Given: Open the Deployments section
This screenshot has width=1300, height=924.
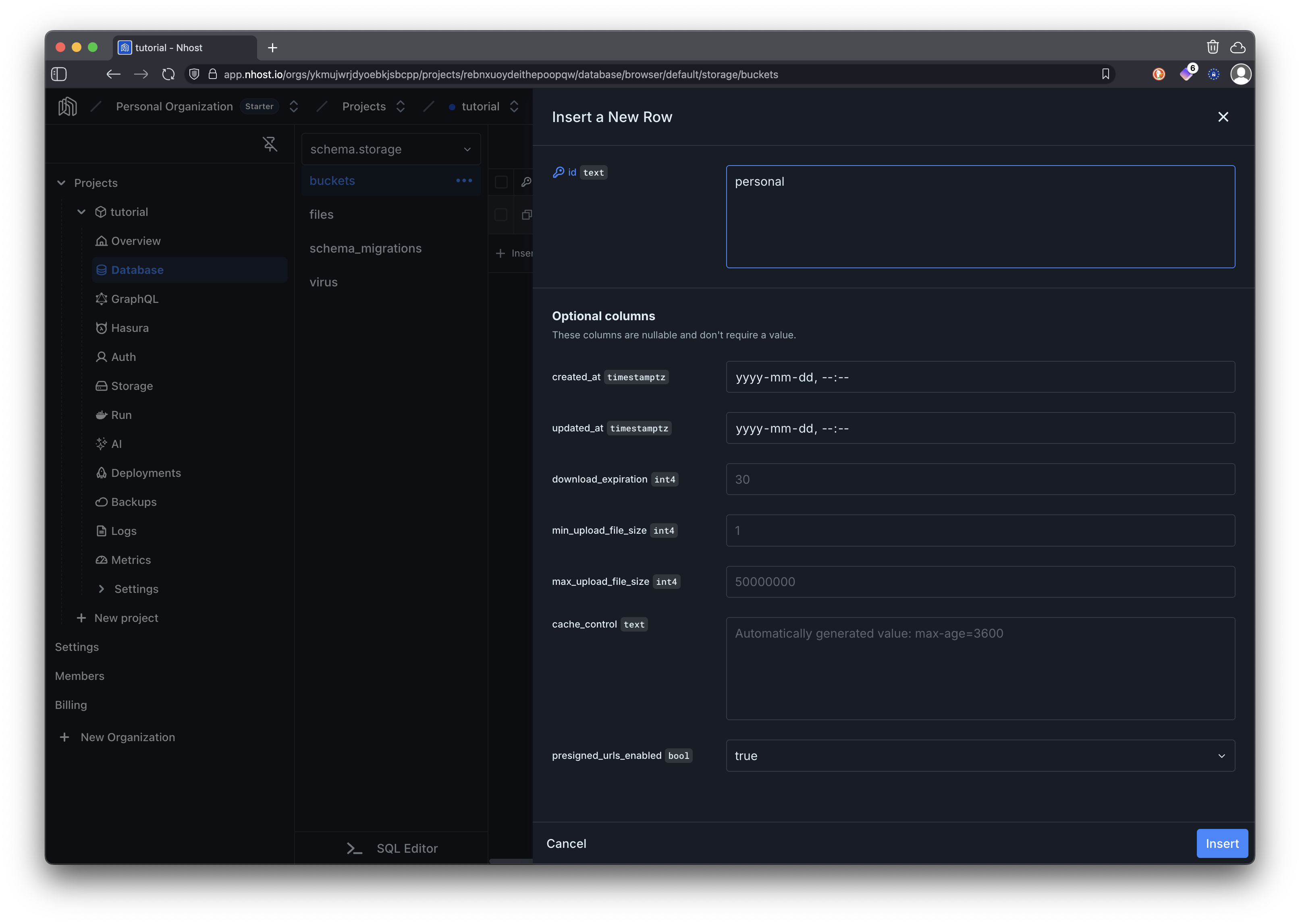Looking at the screenshot, I should pos(146,473).
